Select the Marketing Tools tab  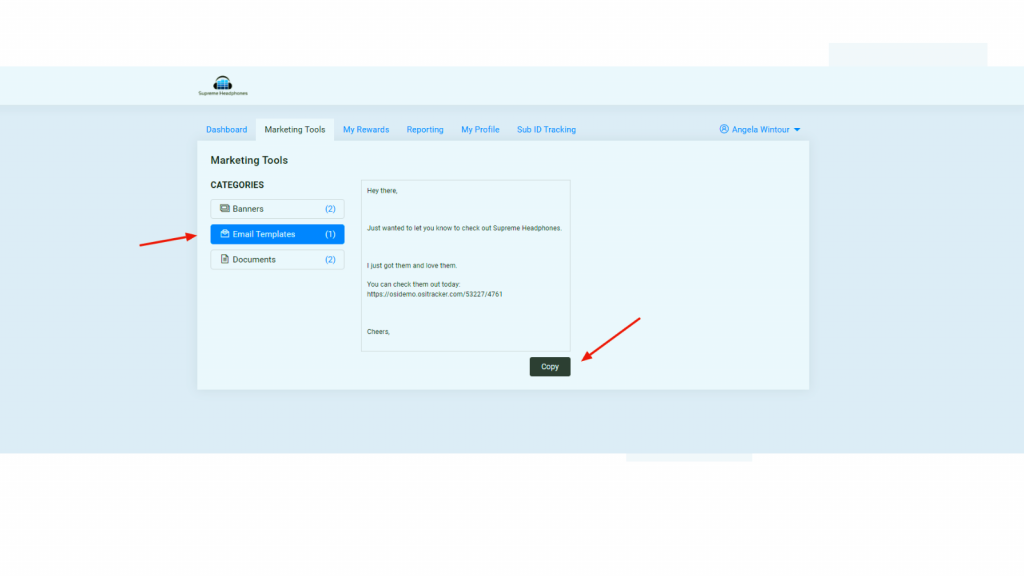pos(295,129)
